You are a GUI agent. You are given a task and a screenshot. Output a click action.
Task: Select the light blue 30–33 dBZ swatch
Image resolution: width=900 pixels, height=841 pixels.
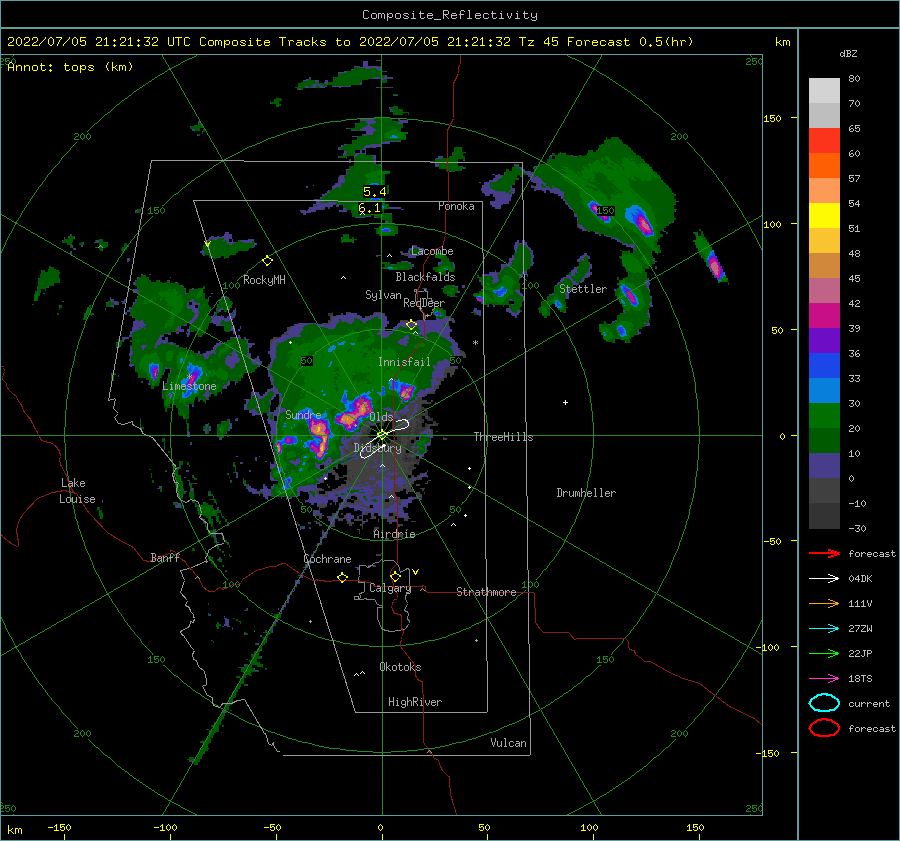click(824, 391)
